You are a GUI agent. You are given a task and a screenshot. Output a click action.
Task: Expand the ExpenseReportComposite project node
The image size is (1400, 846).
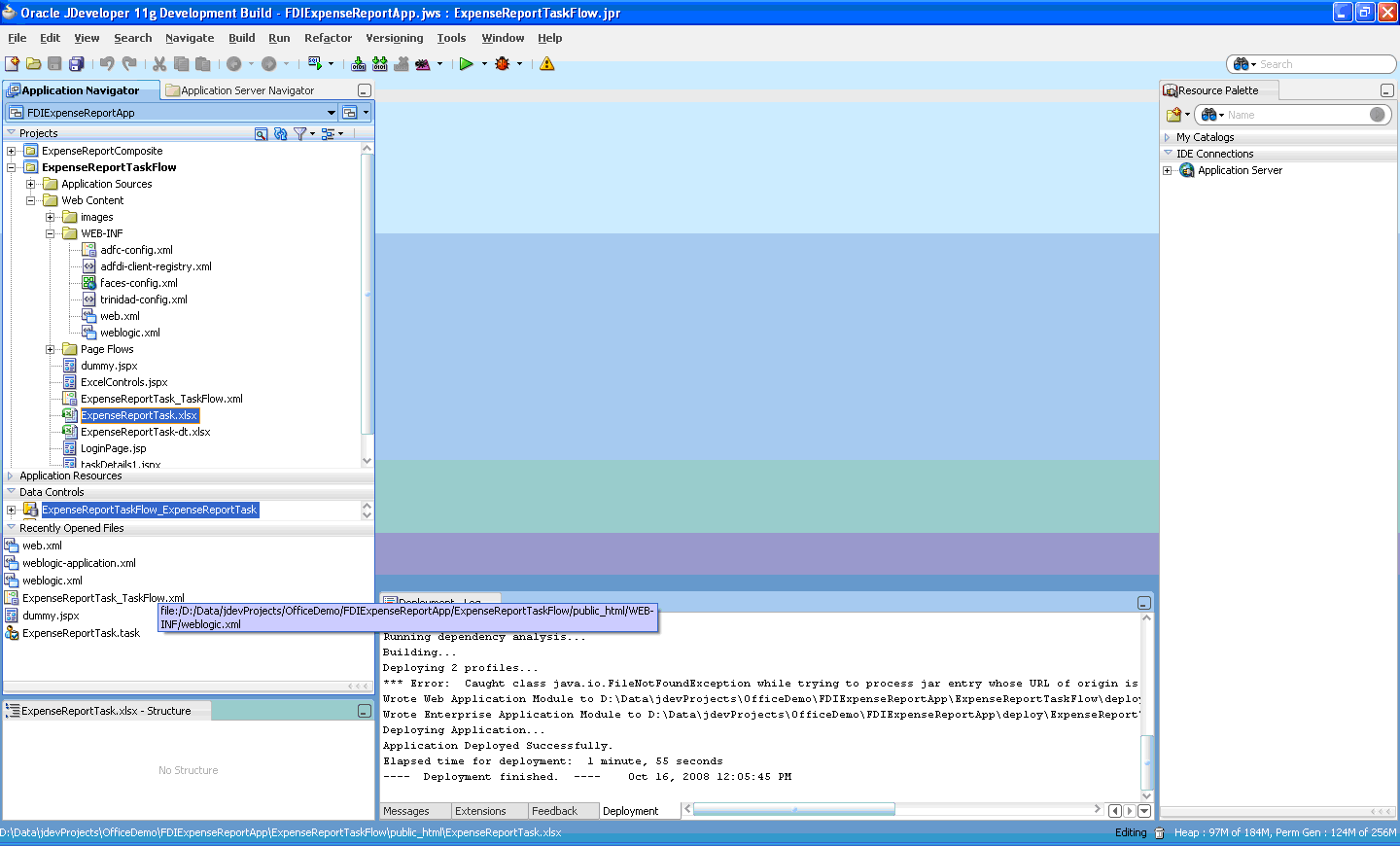[x=11, y=151]
